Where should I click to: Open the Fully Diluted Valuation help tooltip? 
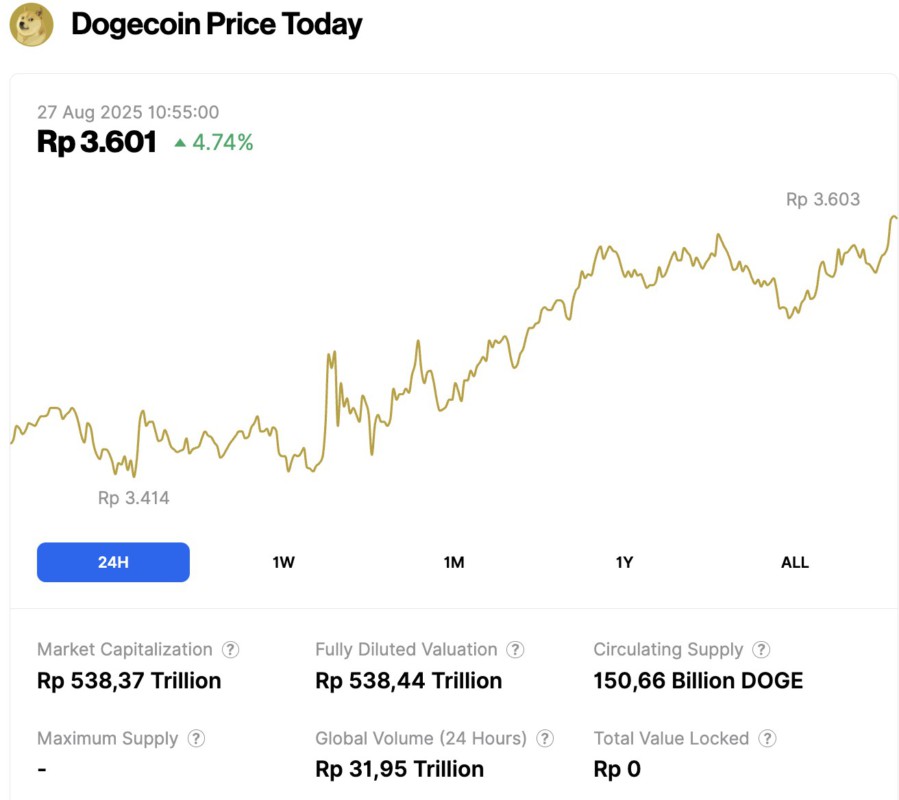pyautogui.click(x=516, y=649)
